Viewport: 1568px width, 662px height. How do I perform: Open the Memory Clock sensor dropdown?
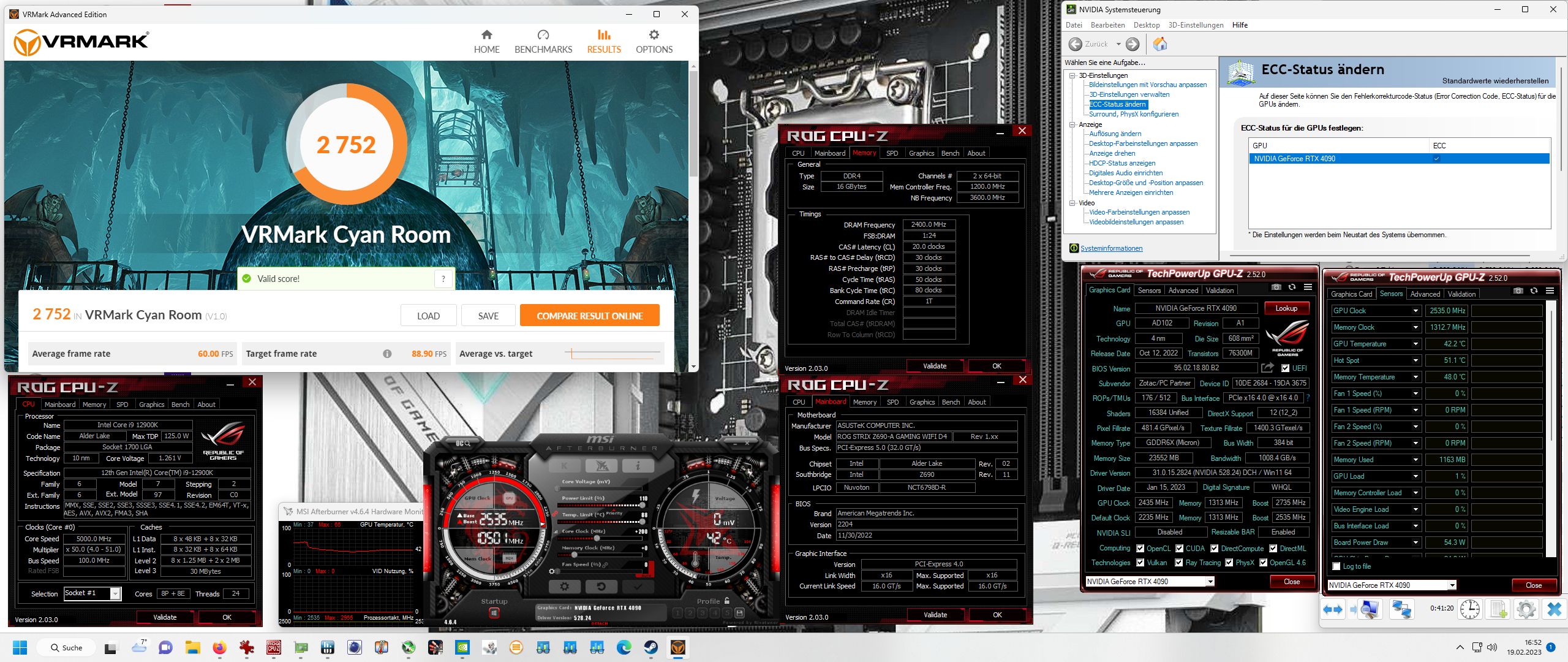(x=1415, y=327)
